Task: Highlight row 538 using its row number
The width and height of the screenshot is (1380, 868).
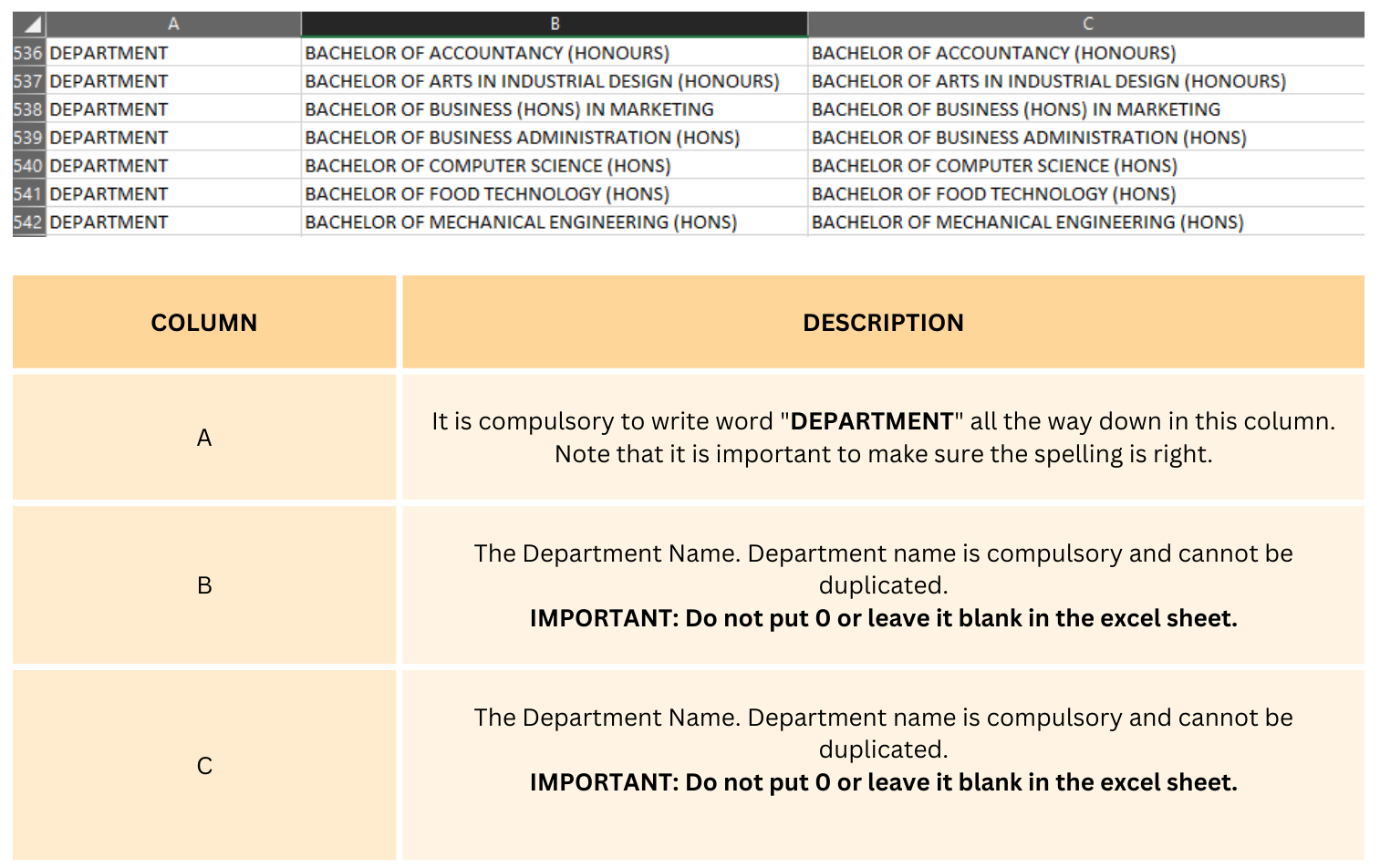Action: click(x=28, y=109)
